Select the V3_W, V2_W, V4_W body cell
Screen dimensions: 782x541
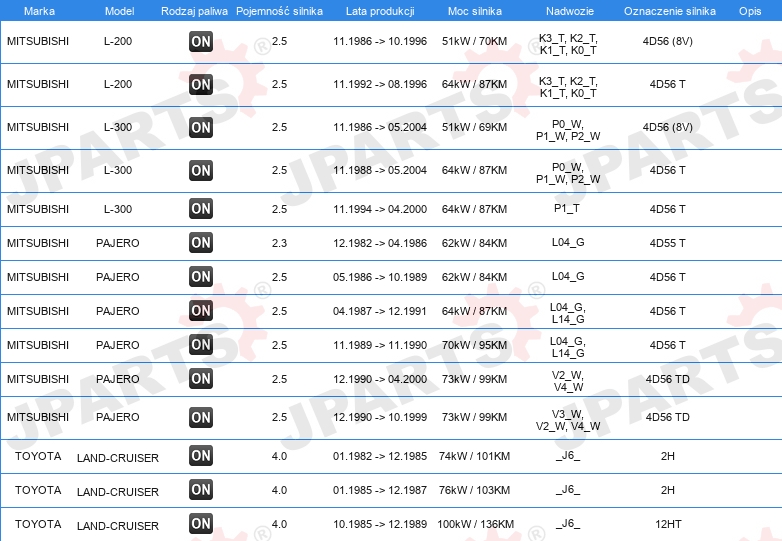(x=568, y=420)
